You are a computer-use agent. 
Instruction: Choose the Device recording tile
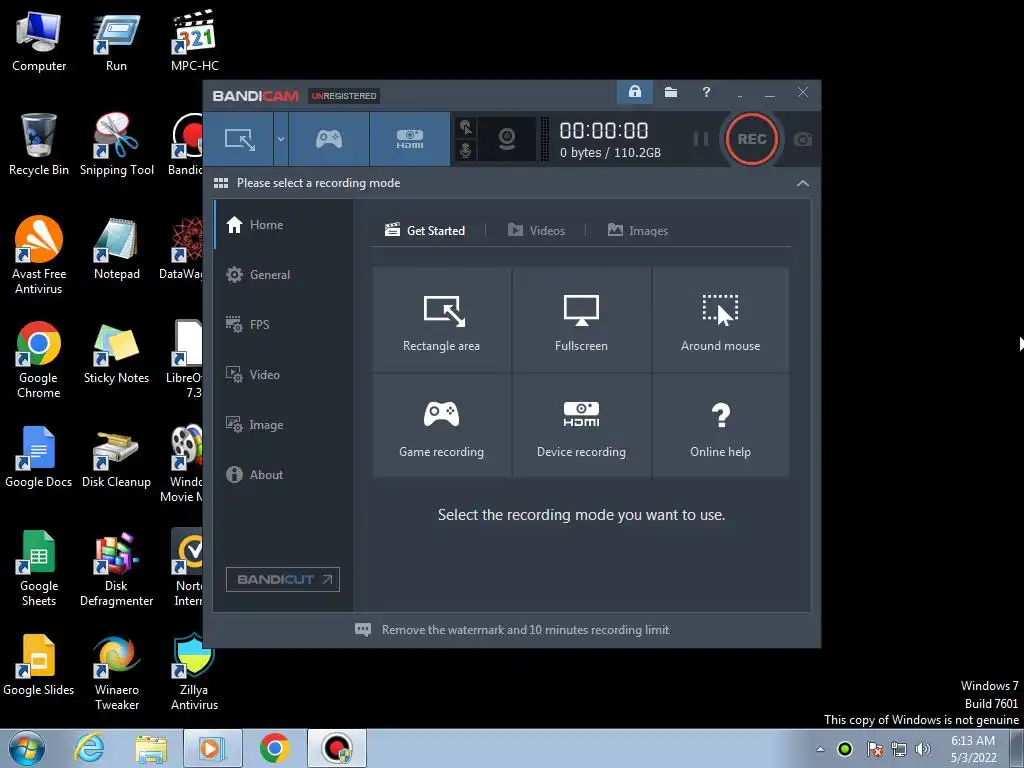[x=581, y=426]
